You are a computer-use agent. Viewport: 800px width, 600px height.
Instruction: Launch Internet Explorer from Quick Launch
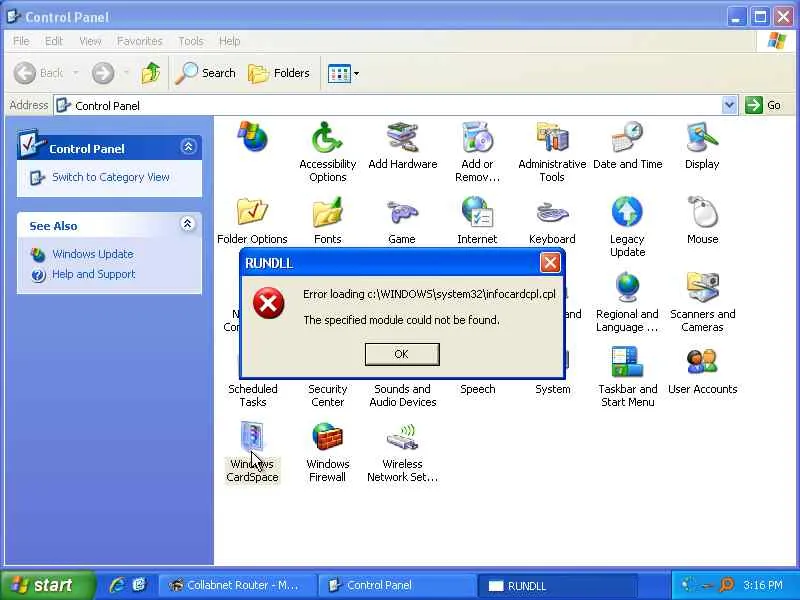[x=117, y=585]
